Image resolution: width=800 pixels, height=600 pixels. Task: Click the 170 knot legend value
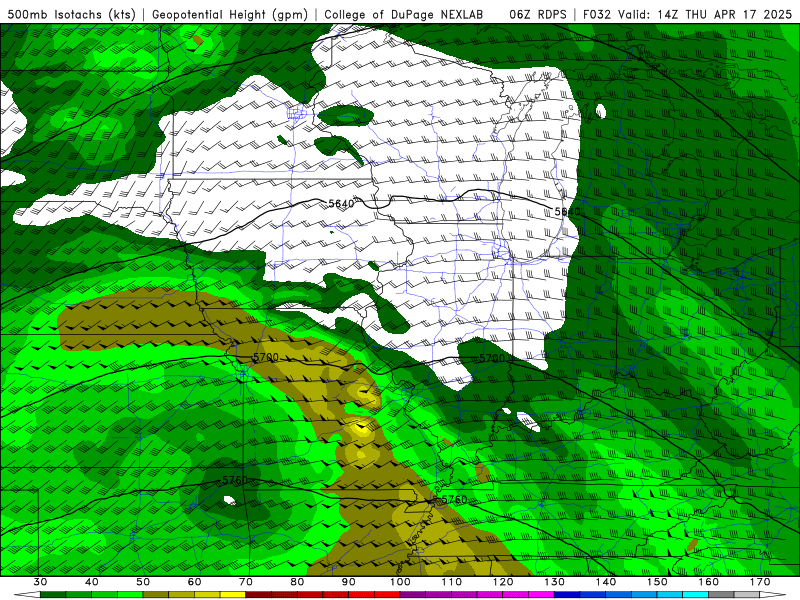point(760,582)
